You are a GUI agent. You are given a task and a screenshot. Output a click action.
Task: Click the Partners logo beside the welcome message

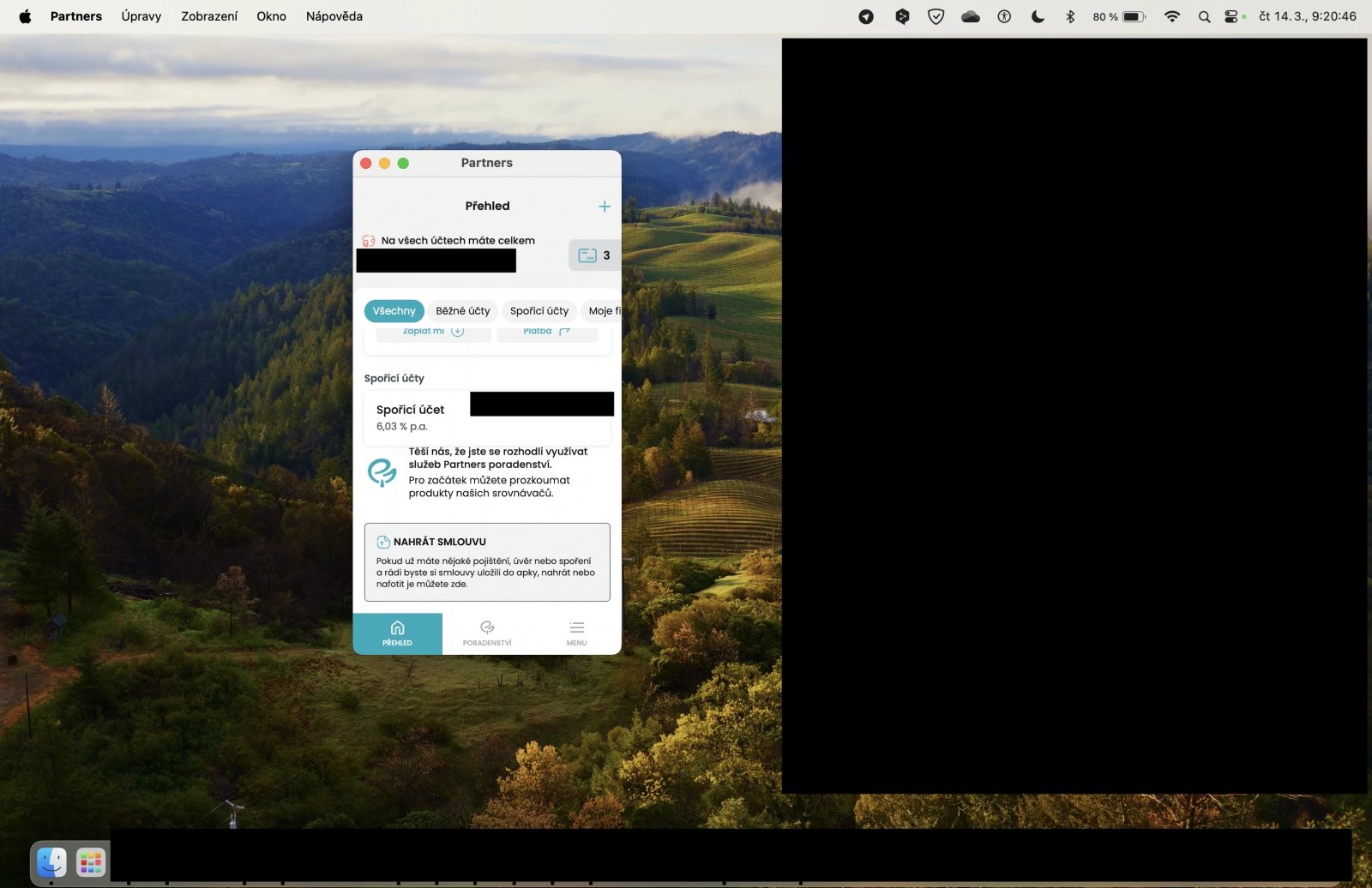click(384, 471)
